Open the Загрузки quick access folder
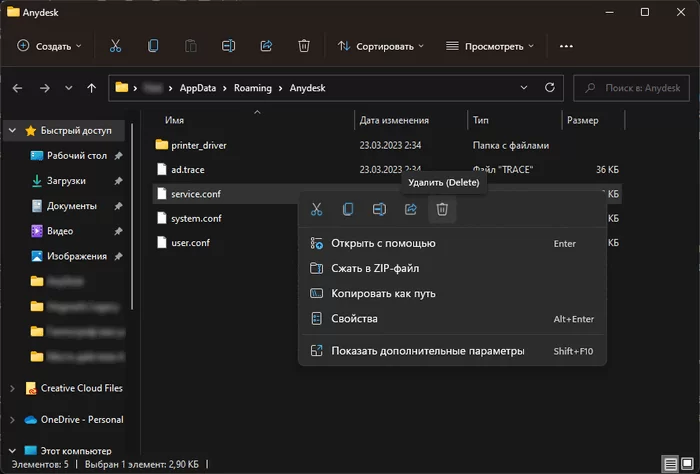This screenshot has height=474, width=700. pyautogui.click(x=66, y=181)
